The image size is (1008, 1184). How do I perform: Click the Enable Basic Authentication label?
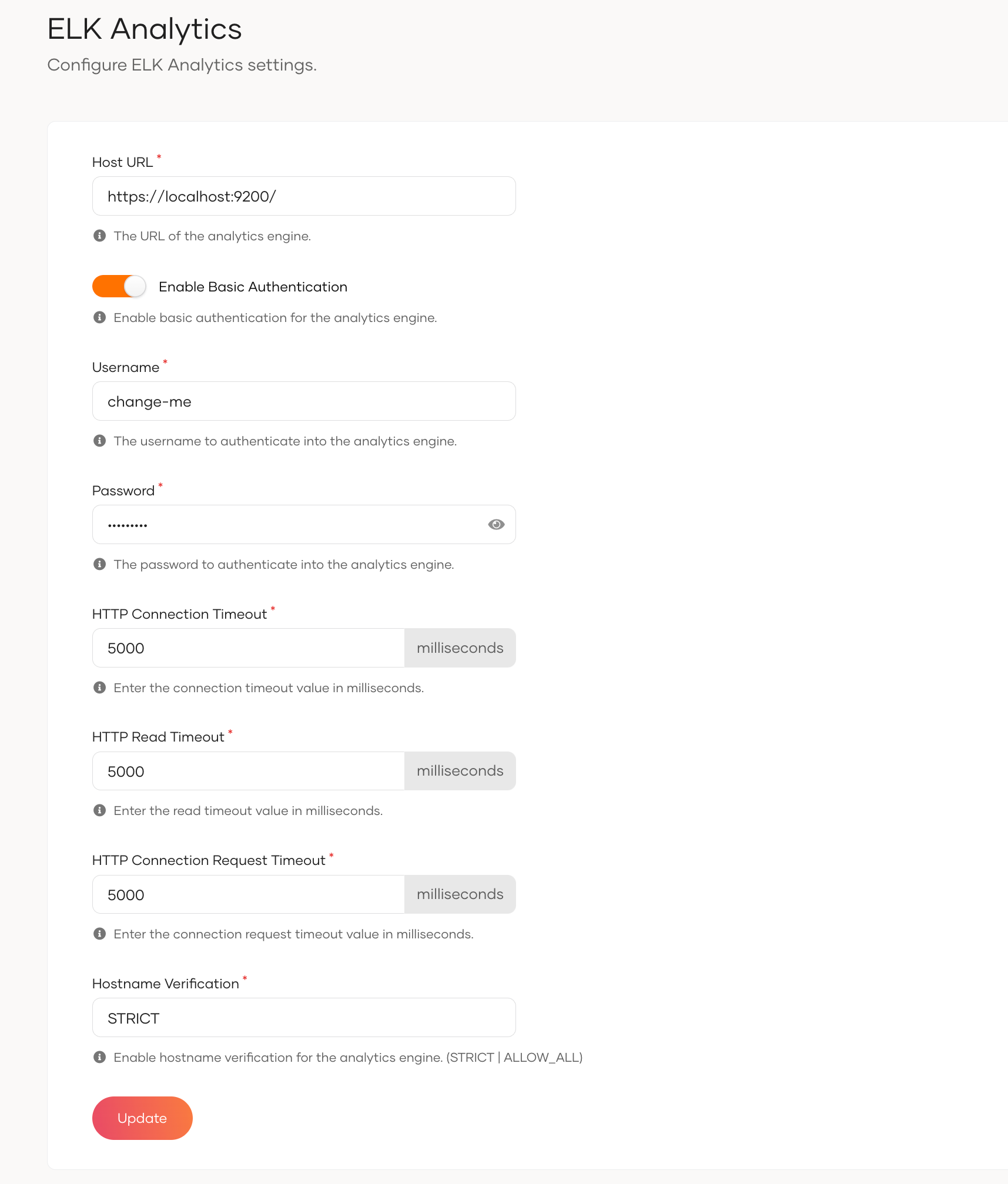pos(253,287)
